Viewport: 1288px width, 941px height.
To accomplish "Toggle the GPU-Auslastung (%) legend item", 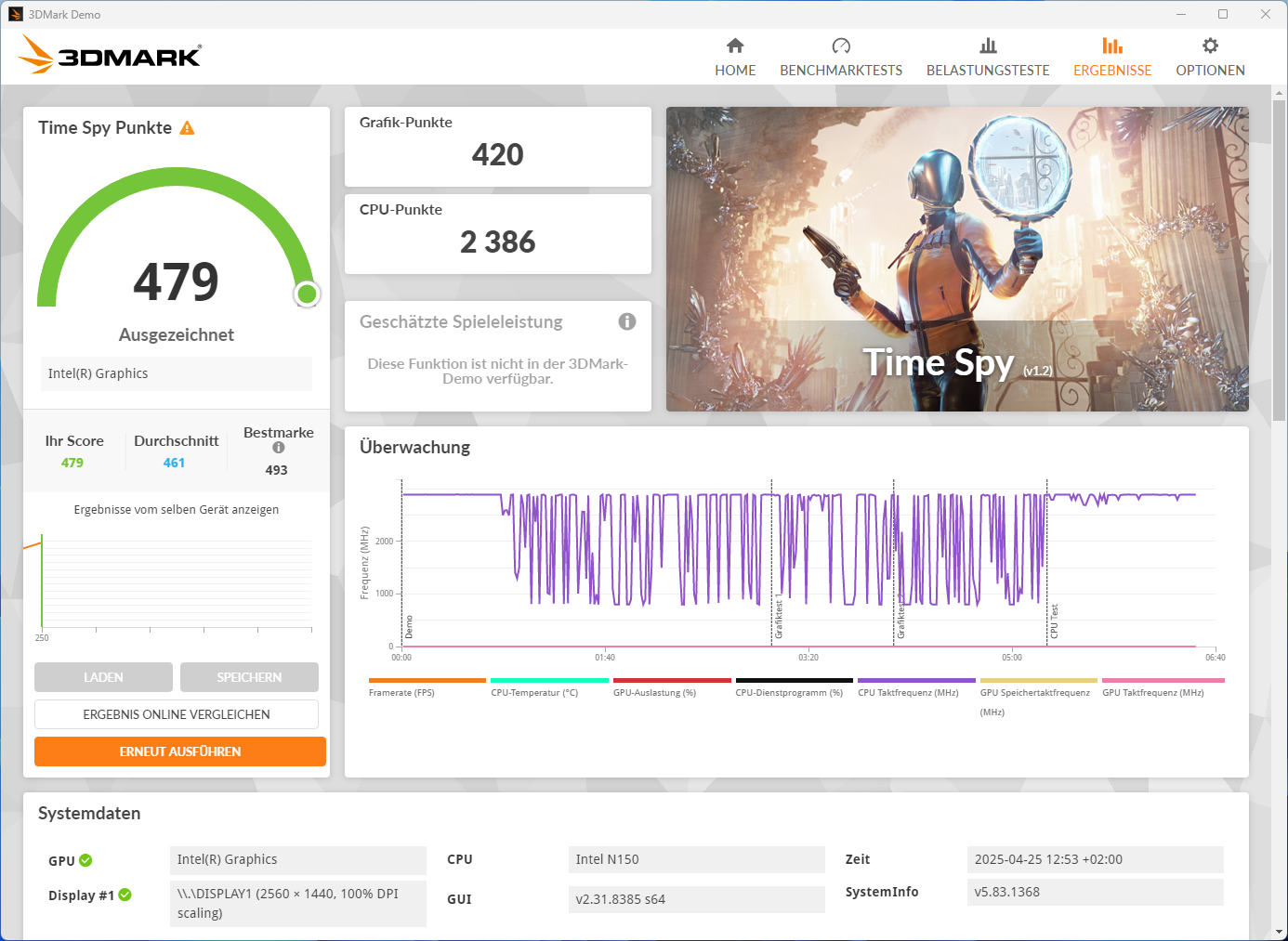I will click(672, 688).
